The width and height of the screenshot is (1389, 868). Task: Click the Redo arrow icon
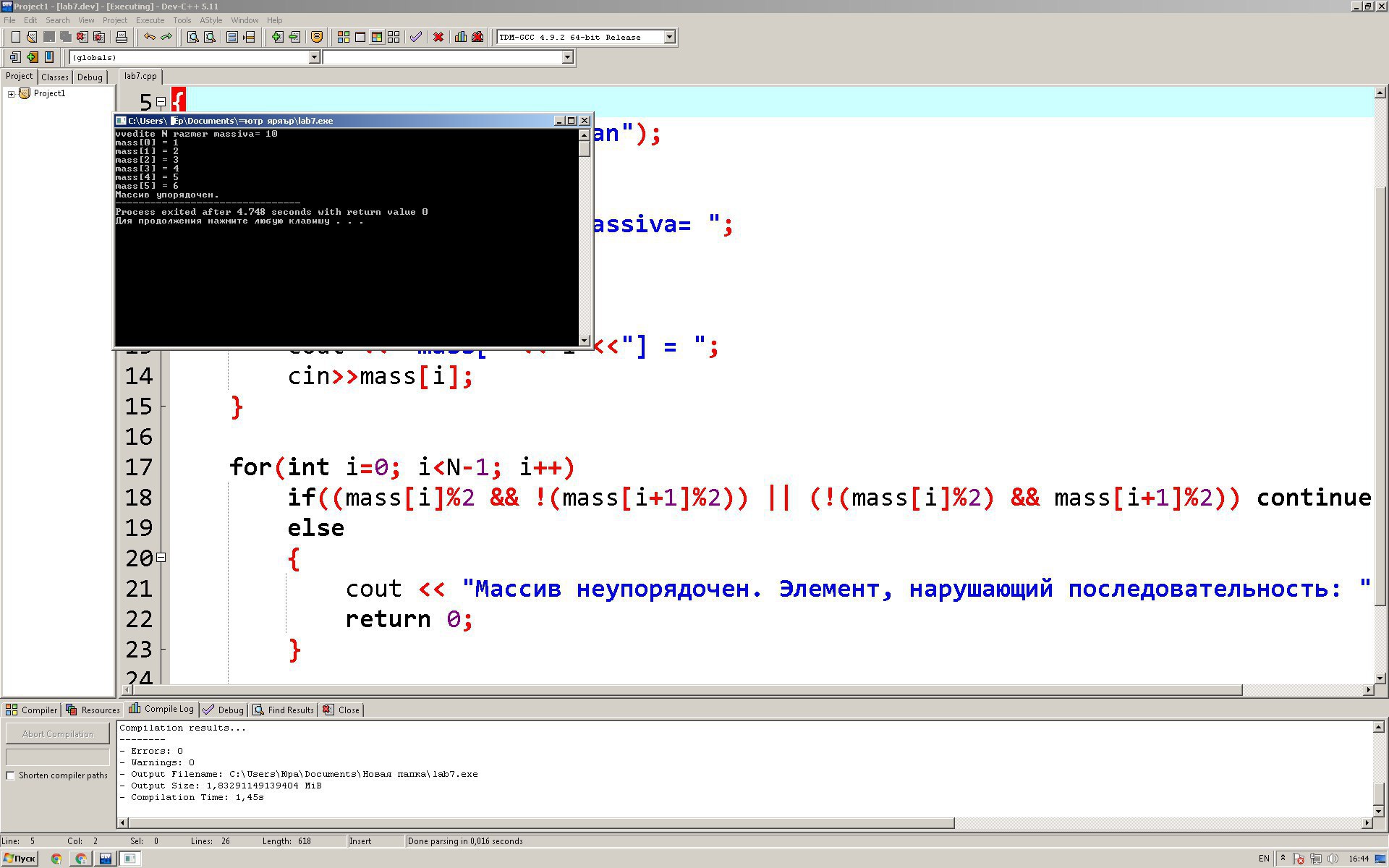coord(166,37)
